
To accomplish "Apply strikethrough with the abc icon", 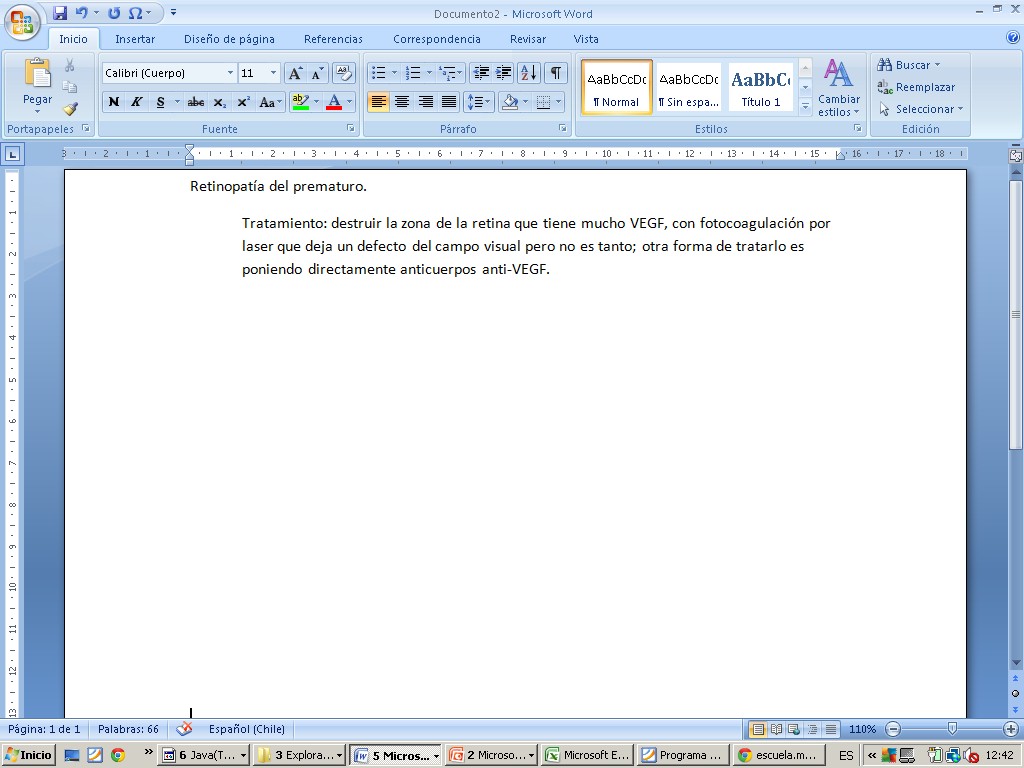I will pyautogui.click(x=196, y=102).
